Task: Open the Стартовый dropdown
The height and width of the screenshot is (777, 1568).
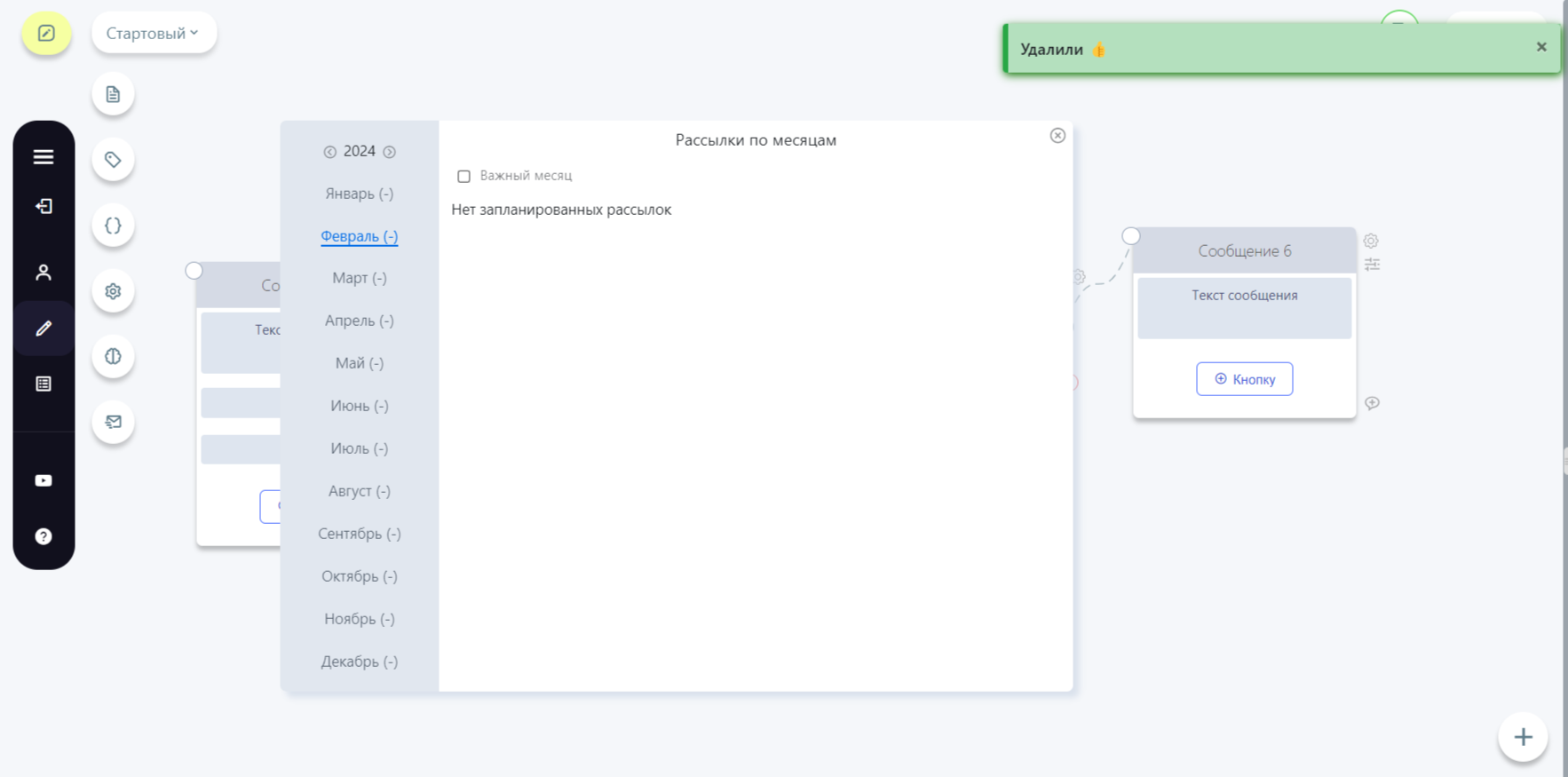Action: click(x=154, y=33)
